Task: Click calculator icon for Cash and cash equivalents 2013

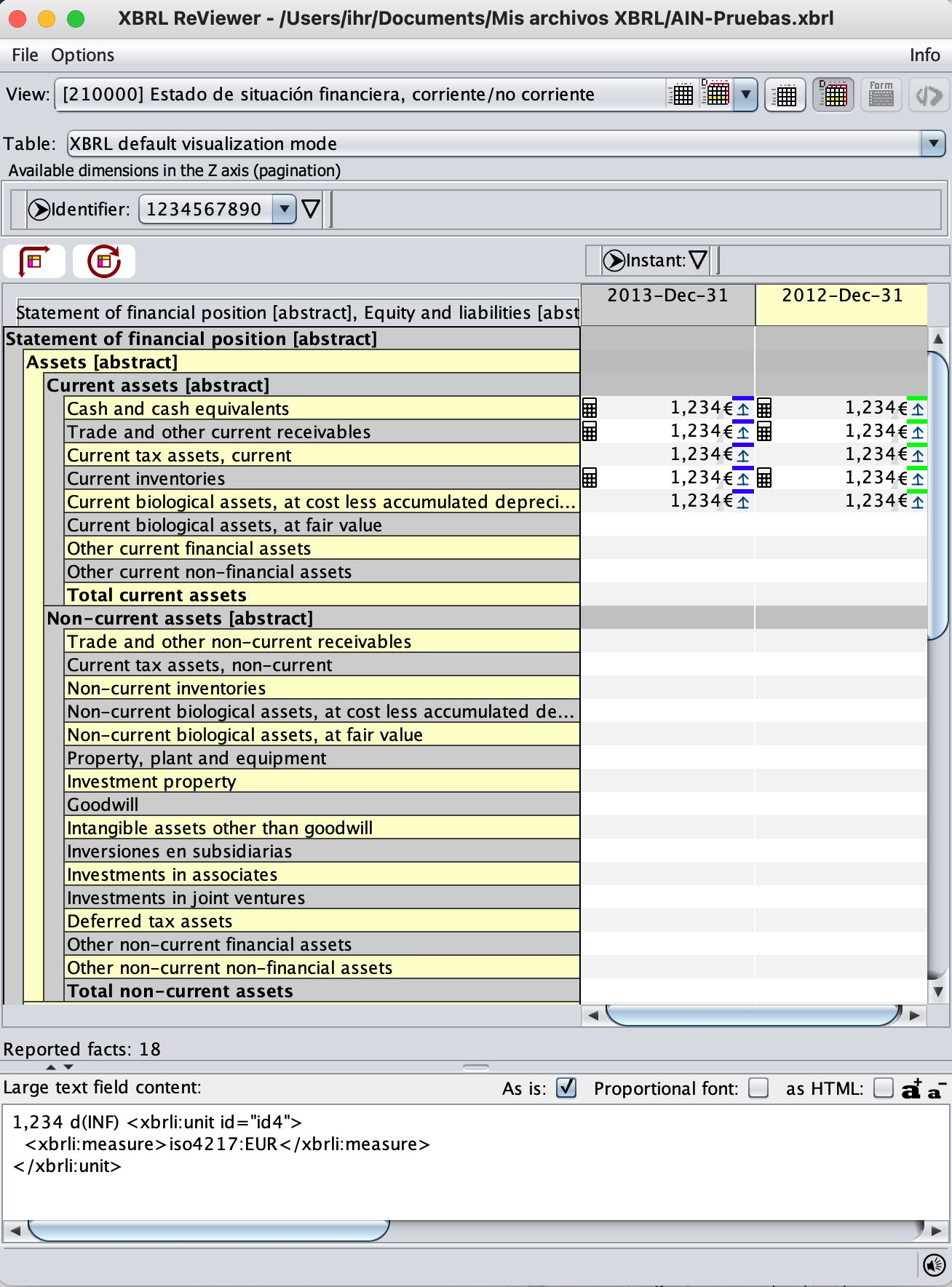Action: click(590, 408)
